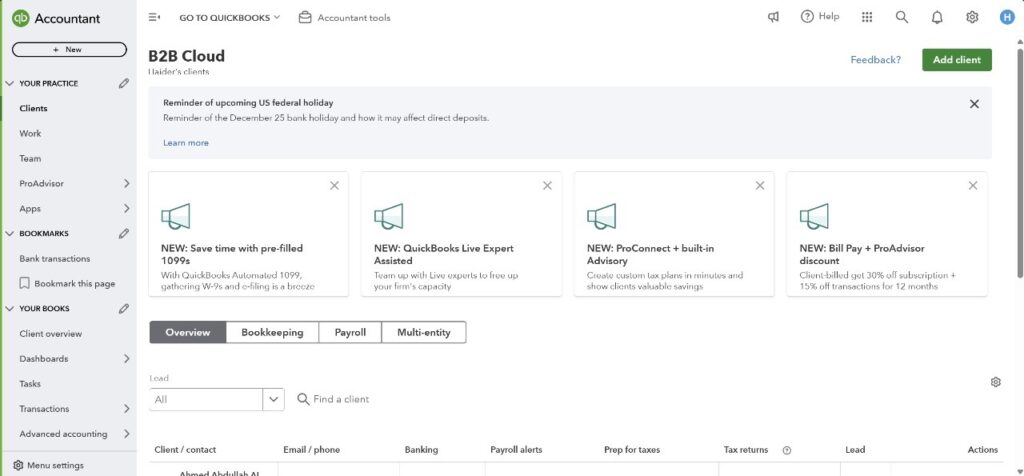Image resolution: width=1024 pixels, height=476 pixels.
Task: Click the bookmark icon beside Bookmark this page
Action: click(25, 284)
